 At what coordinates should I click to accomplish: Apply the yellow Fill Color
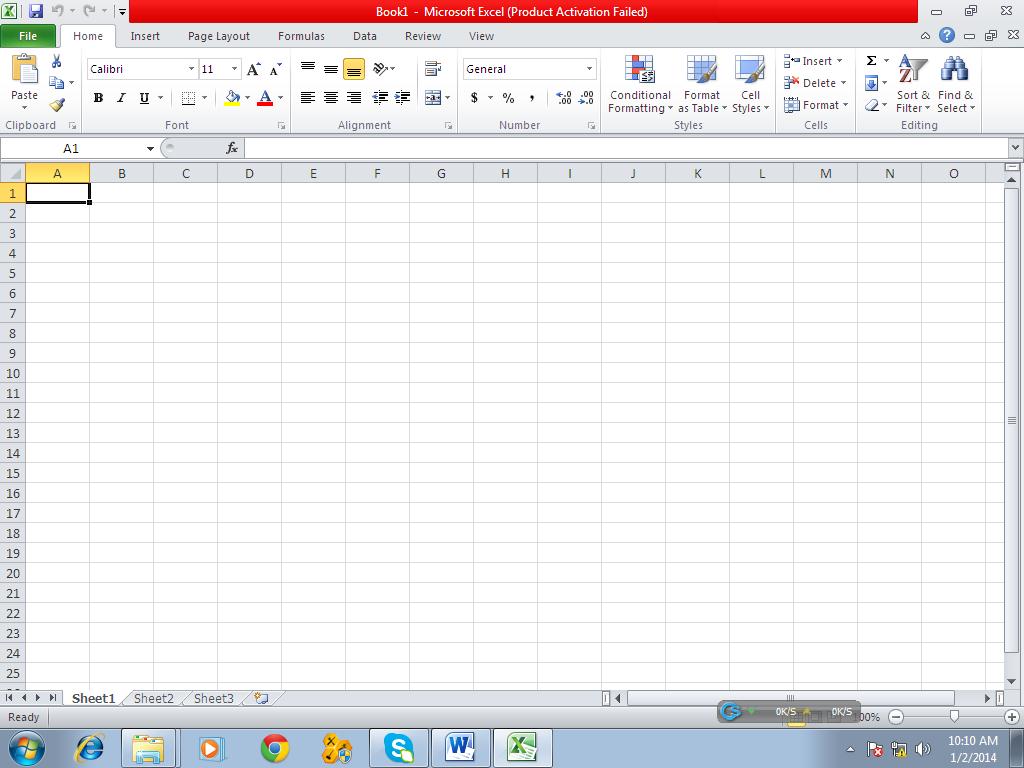coord(232,98)
